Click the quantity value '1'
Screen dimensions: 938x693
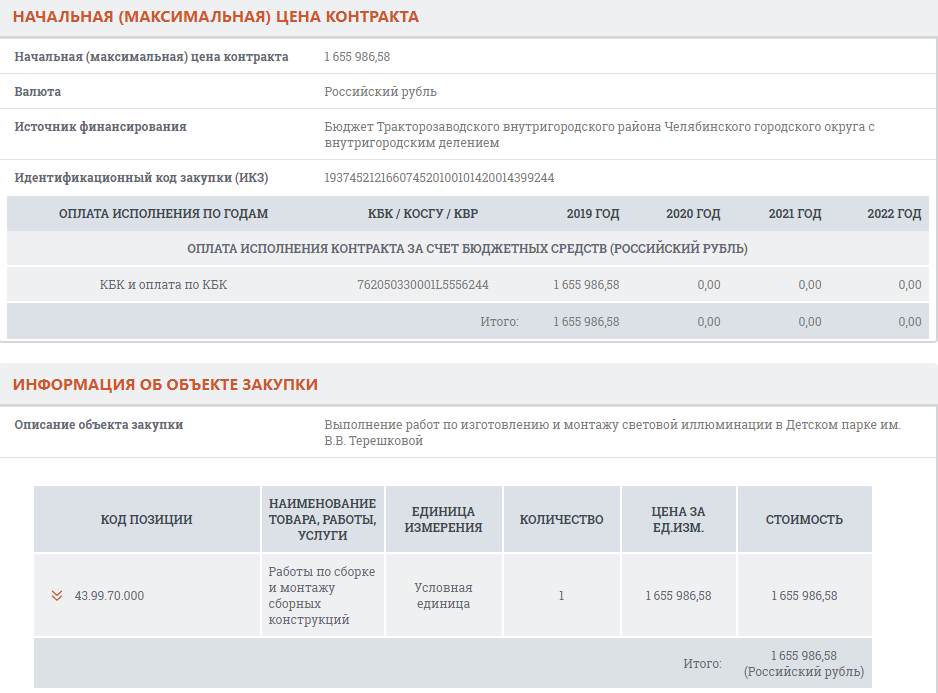point(561,596)
